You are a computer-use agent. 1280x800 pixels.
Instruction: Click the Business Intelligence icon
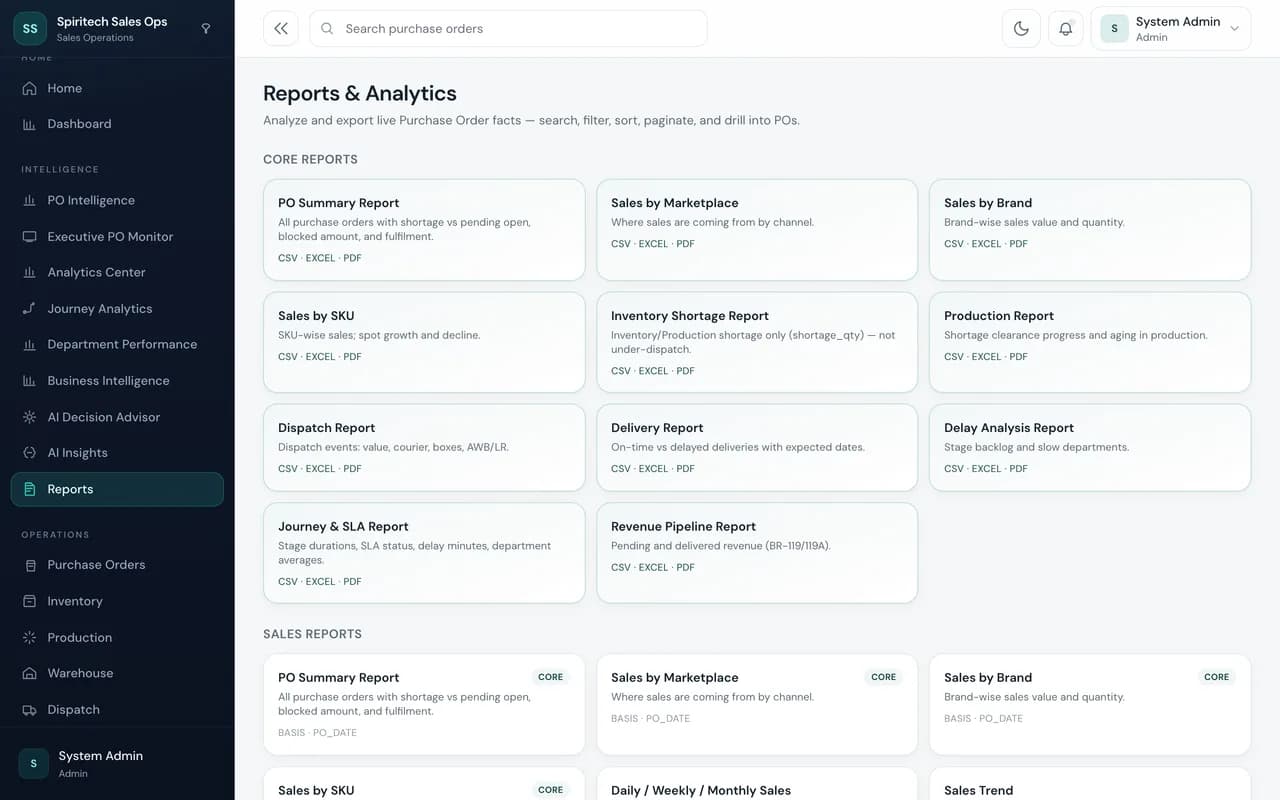(29, 381)
